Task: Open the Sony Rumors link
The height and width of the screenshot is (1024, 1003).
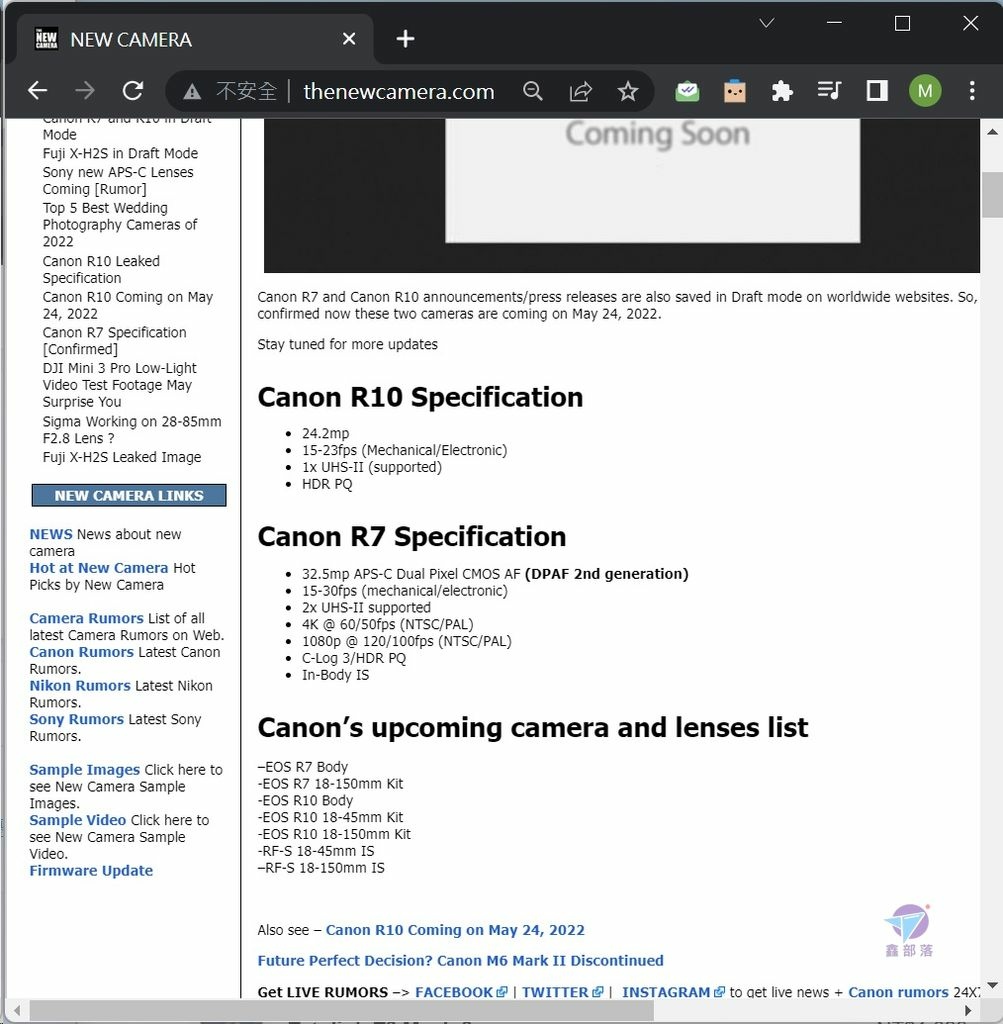Action: [x=76, y=719]
